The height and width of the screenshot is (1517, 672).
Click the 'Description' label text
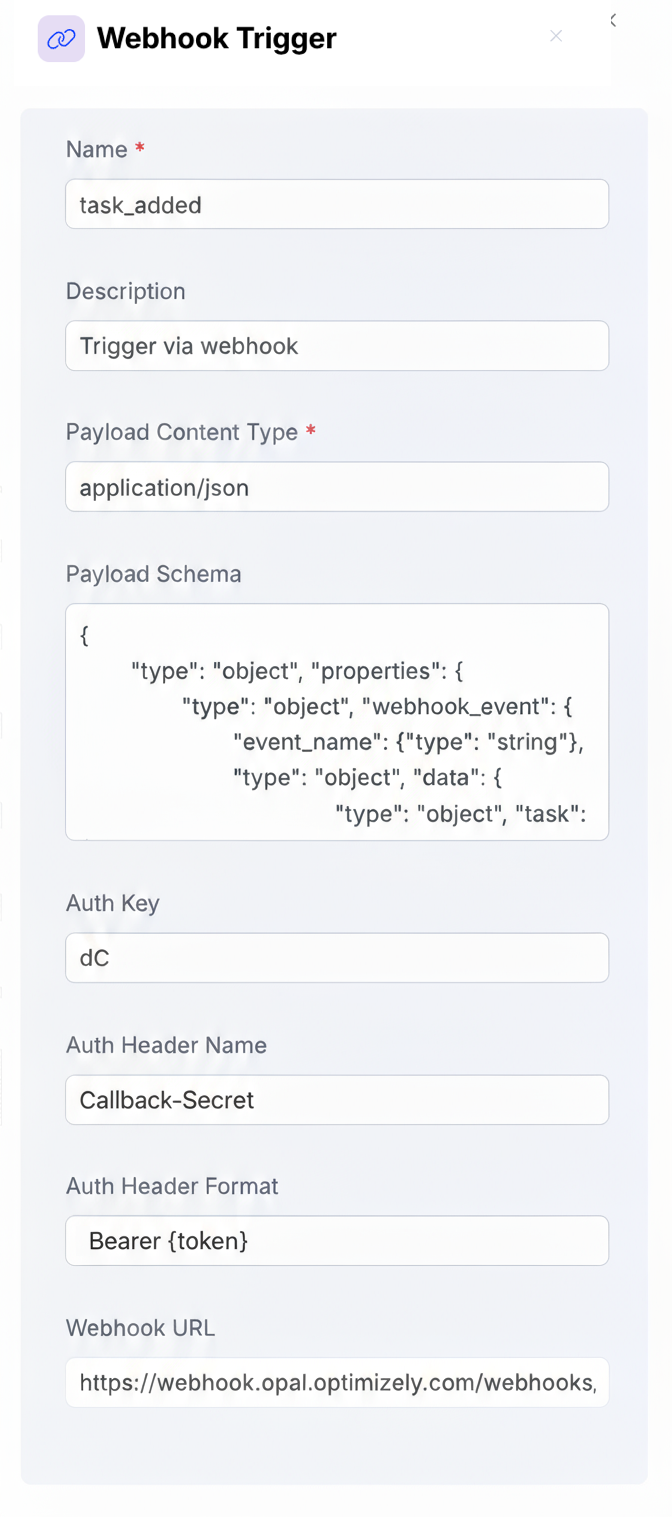point(126,291)
